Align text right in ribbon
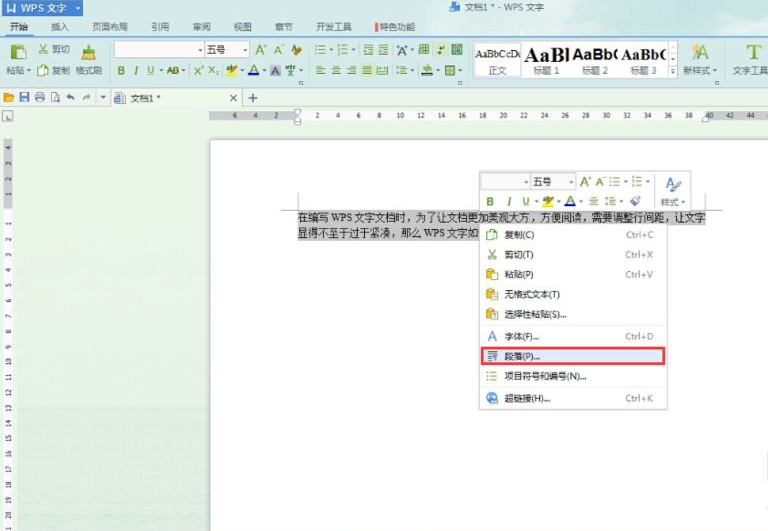The image size is (768, 531). coord(351,71)
